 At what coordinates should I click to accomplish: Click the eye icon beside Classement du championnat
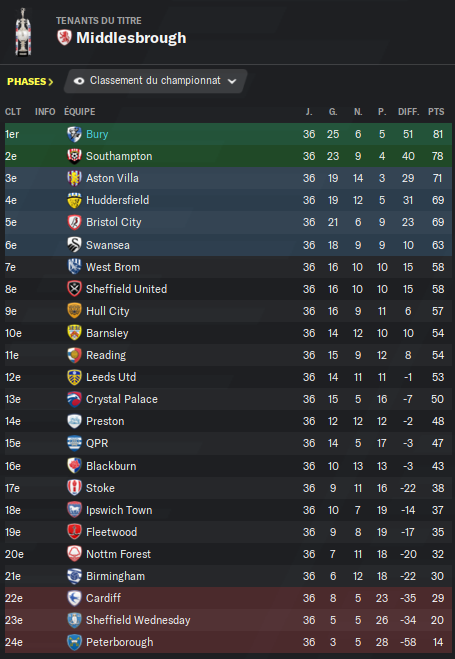tap(79, 81)
